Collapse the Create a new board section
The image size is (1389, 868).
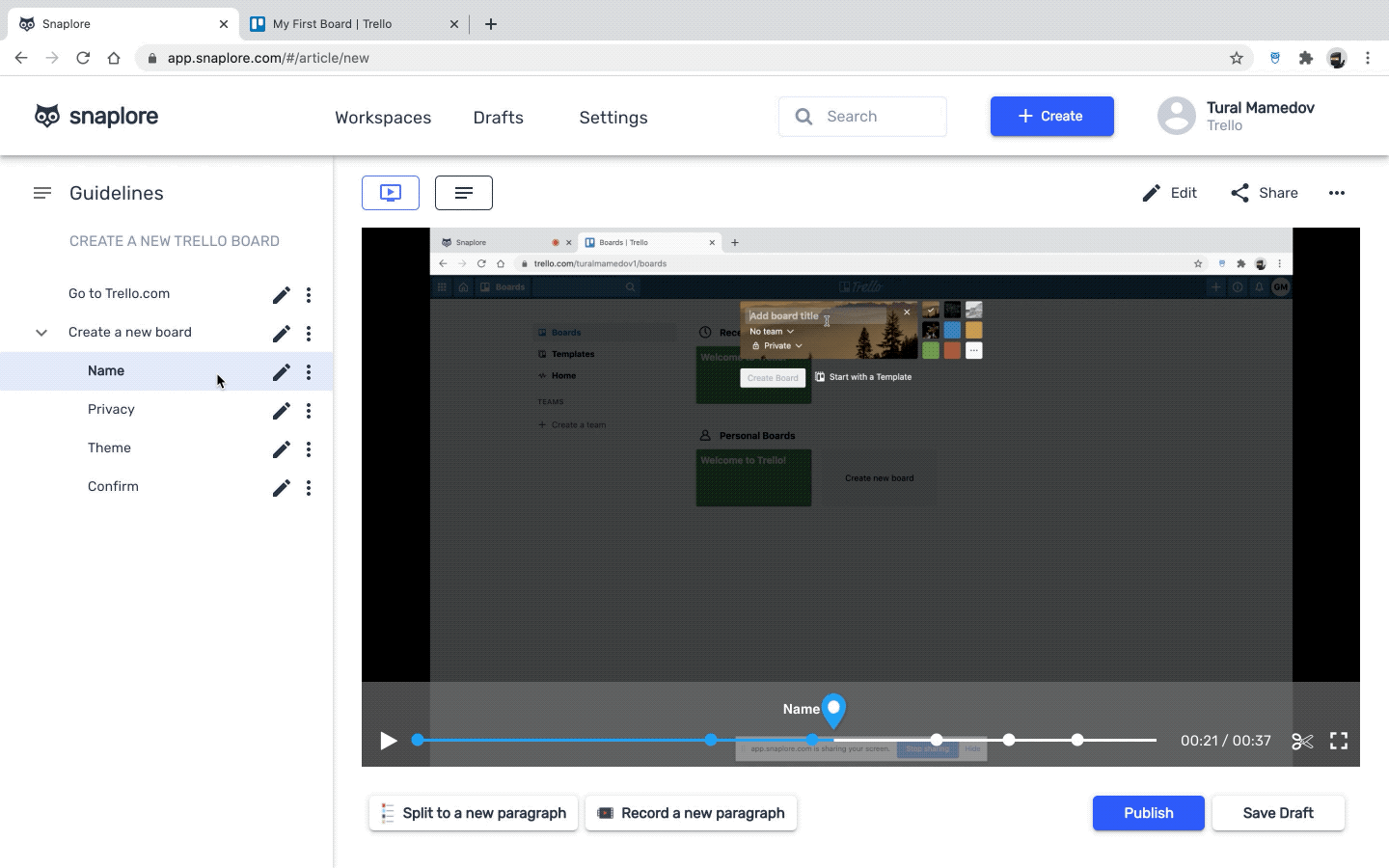point(41,333)
